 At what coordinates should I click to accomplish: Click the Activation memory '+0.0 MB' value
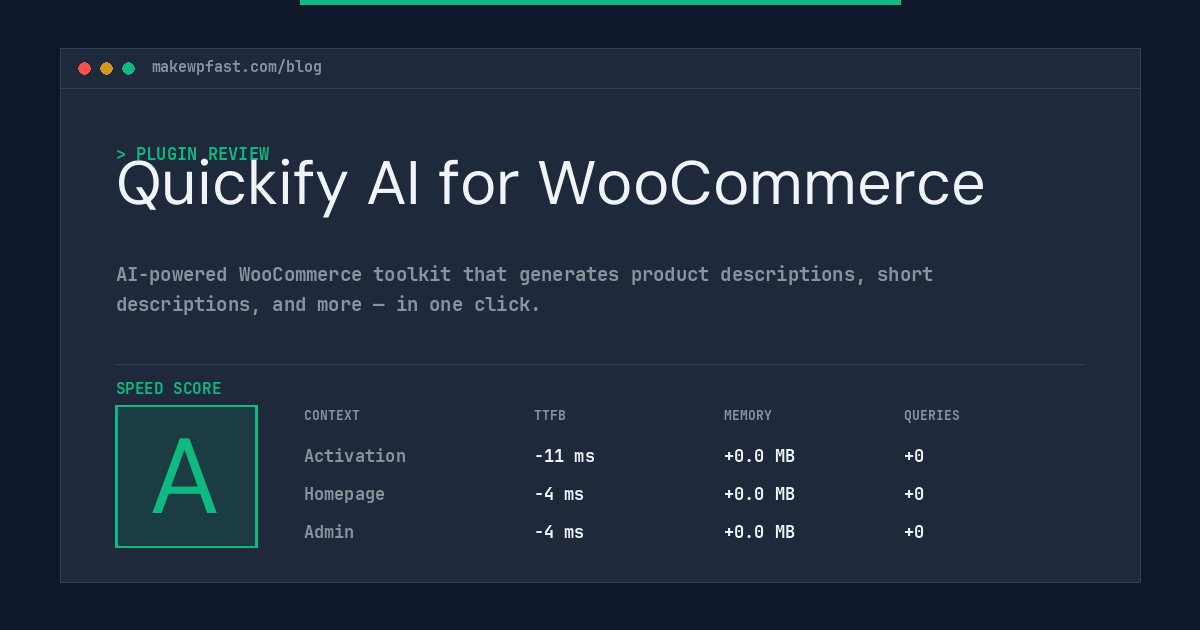click(x=760, y=456)
